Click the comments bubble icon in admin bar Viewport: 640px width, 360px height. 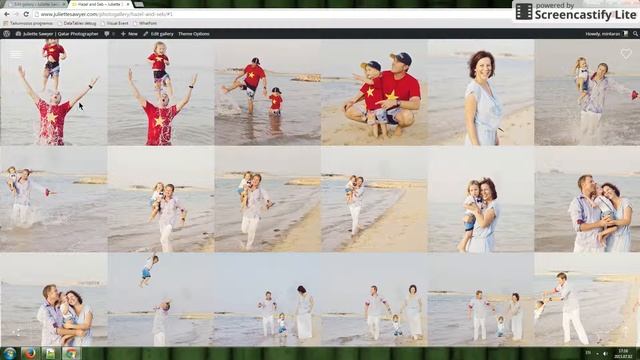pos(107,34)
